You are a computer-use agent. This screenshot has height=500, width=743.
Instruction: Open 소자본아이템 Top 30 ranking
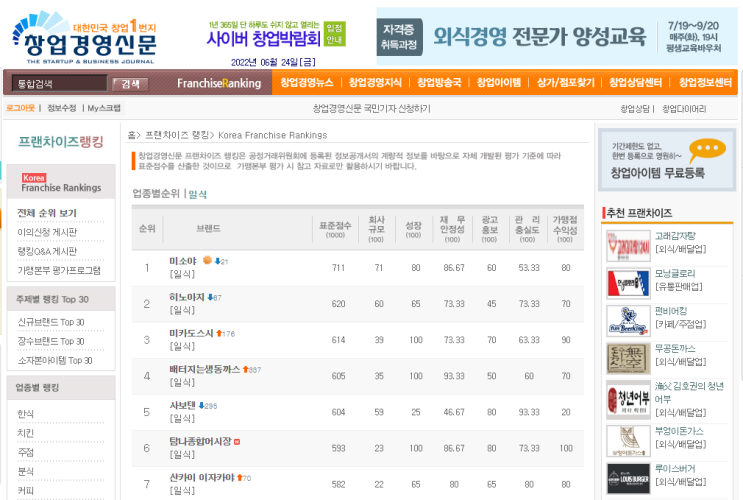point(55,361)
